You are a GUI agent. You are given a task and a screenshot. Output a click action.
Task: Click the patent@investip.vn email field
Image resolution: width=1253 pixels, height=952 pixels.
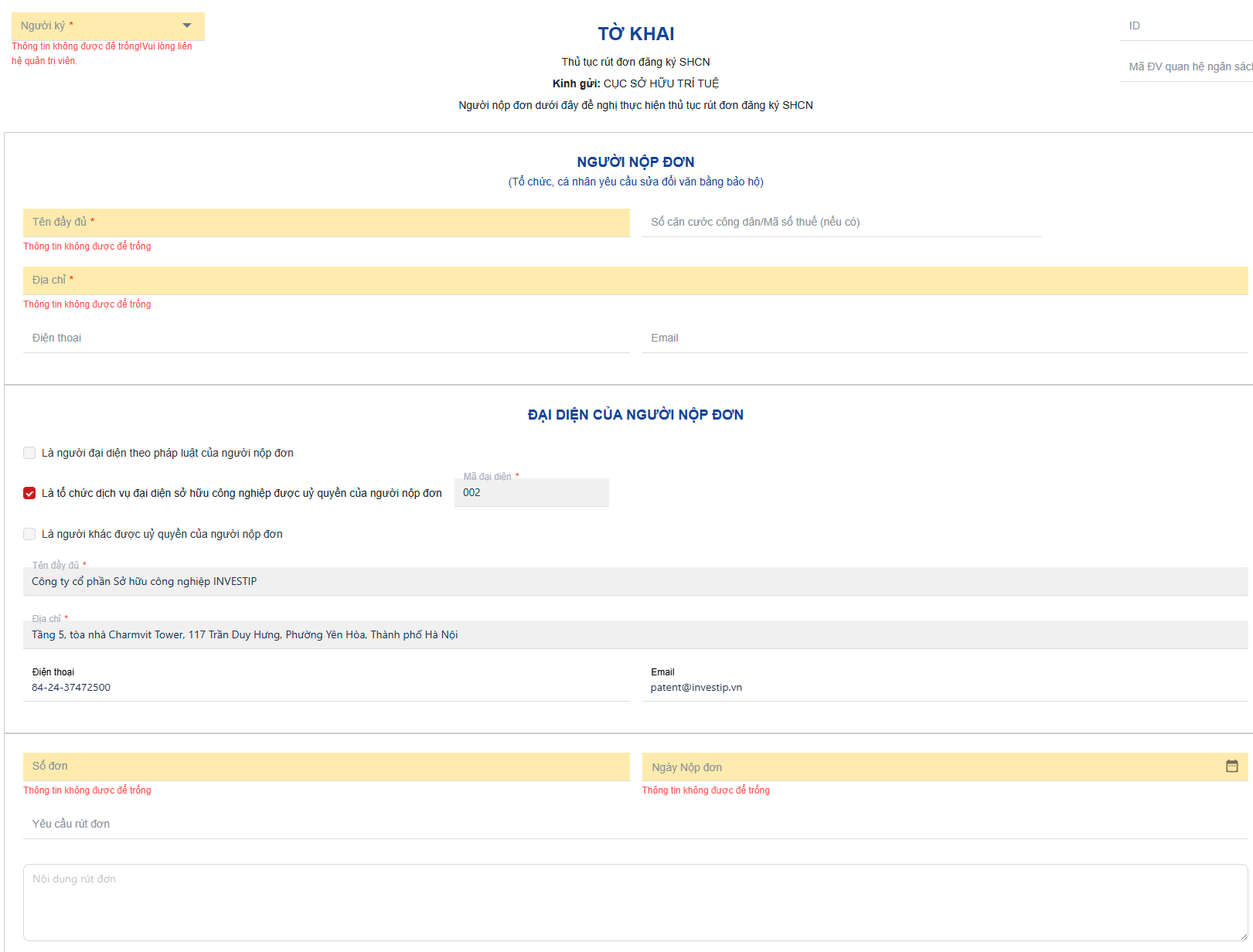click(x=944, y=688)
